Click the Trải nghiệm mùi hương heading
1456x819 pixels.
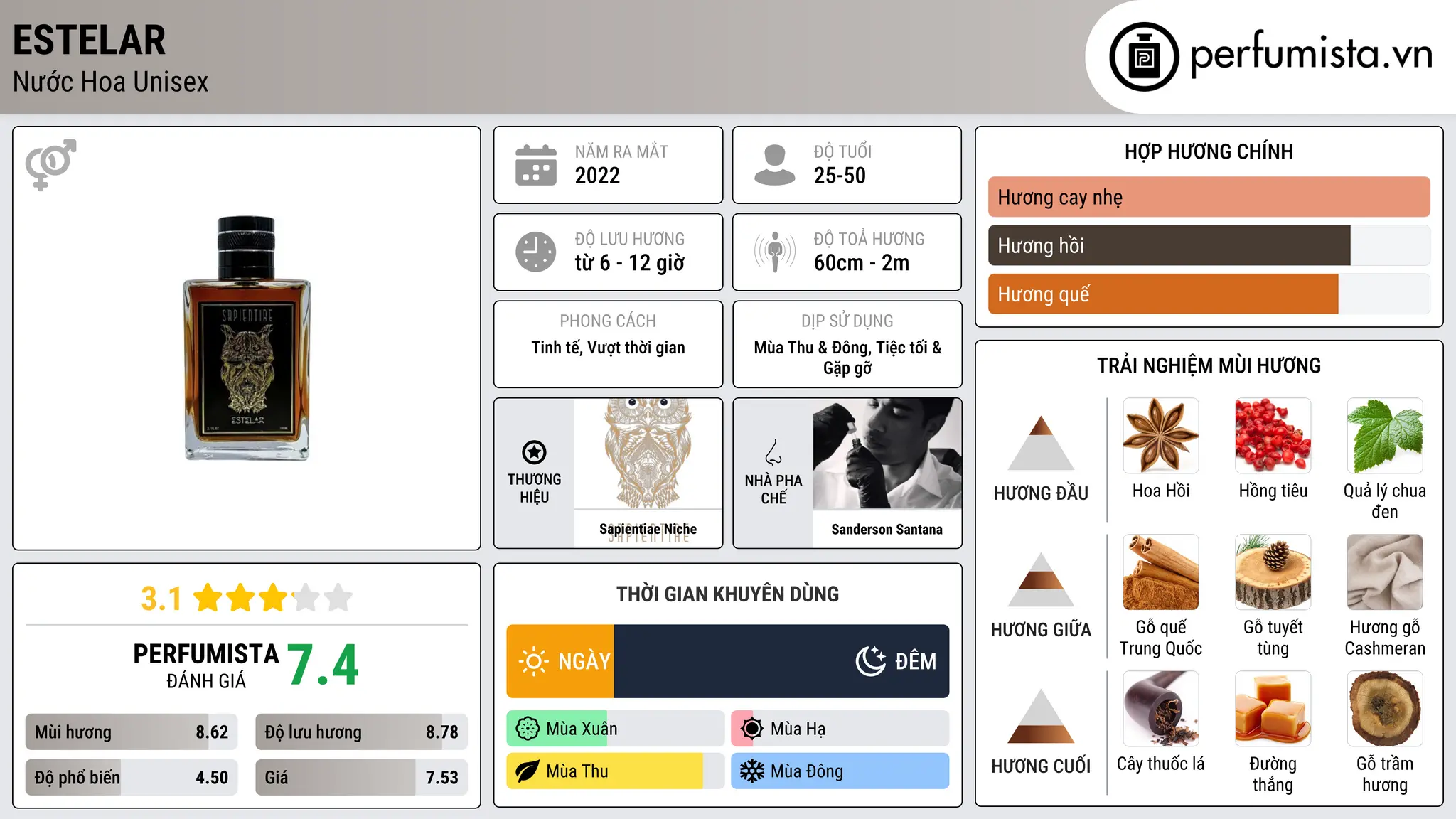coord(1209,365)
